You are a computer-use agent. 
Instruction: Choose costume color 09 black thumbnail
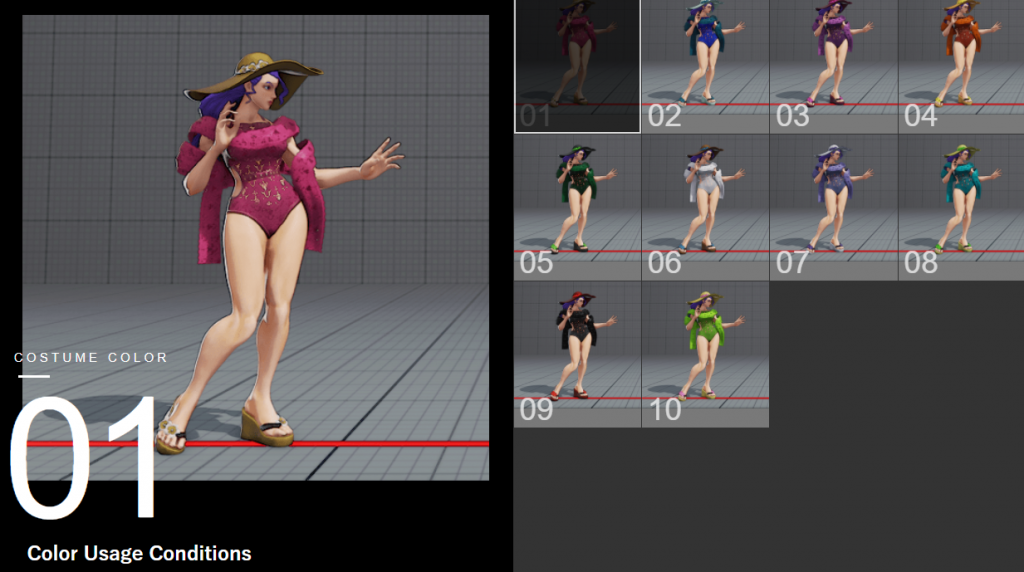pyautogui.click(x=577, y=355)
